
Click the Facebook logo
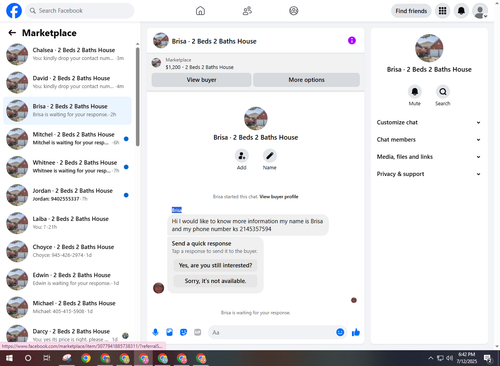click(14, 11)
